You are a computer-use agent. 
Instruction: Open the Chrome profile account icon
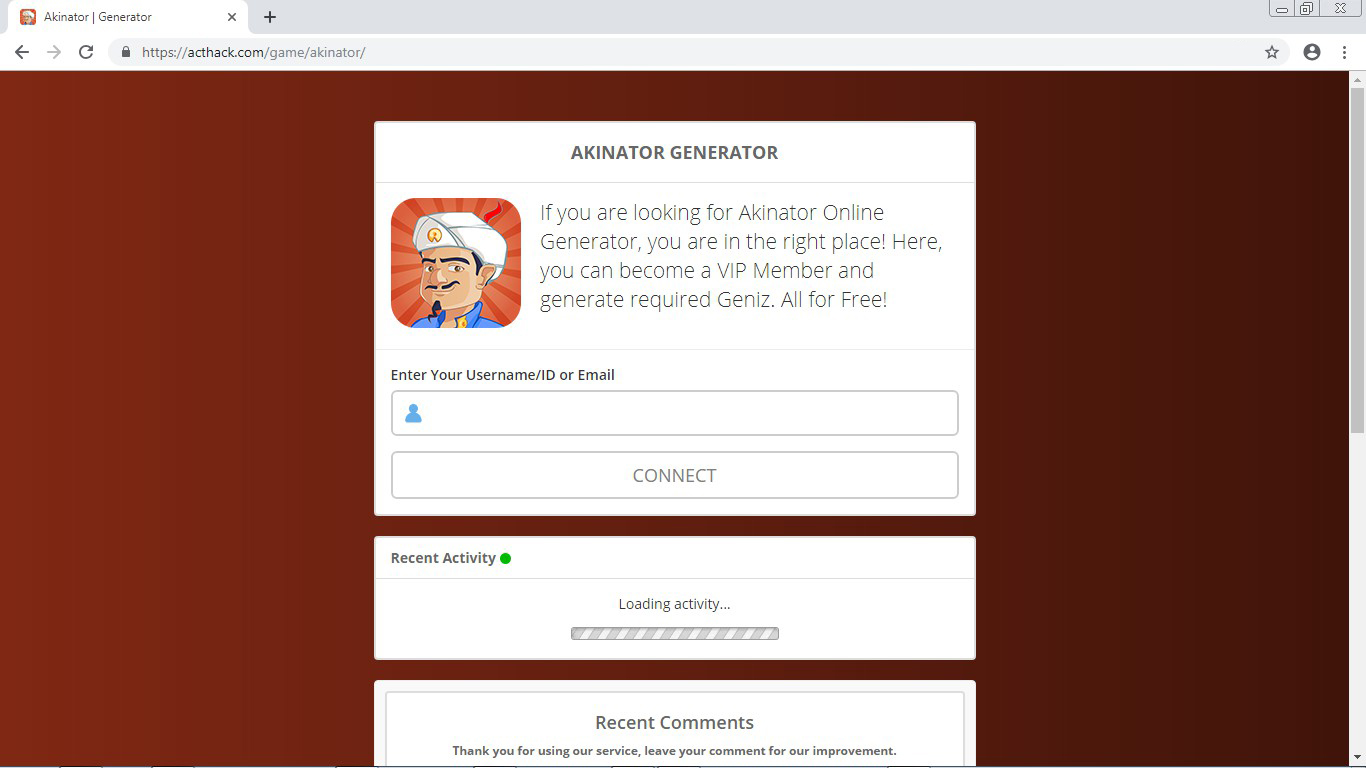point(1312,52)
